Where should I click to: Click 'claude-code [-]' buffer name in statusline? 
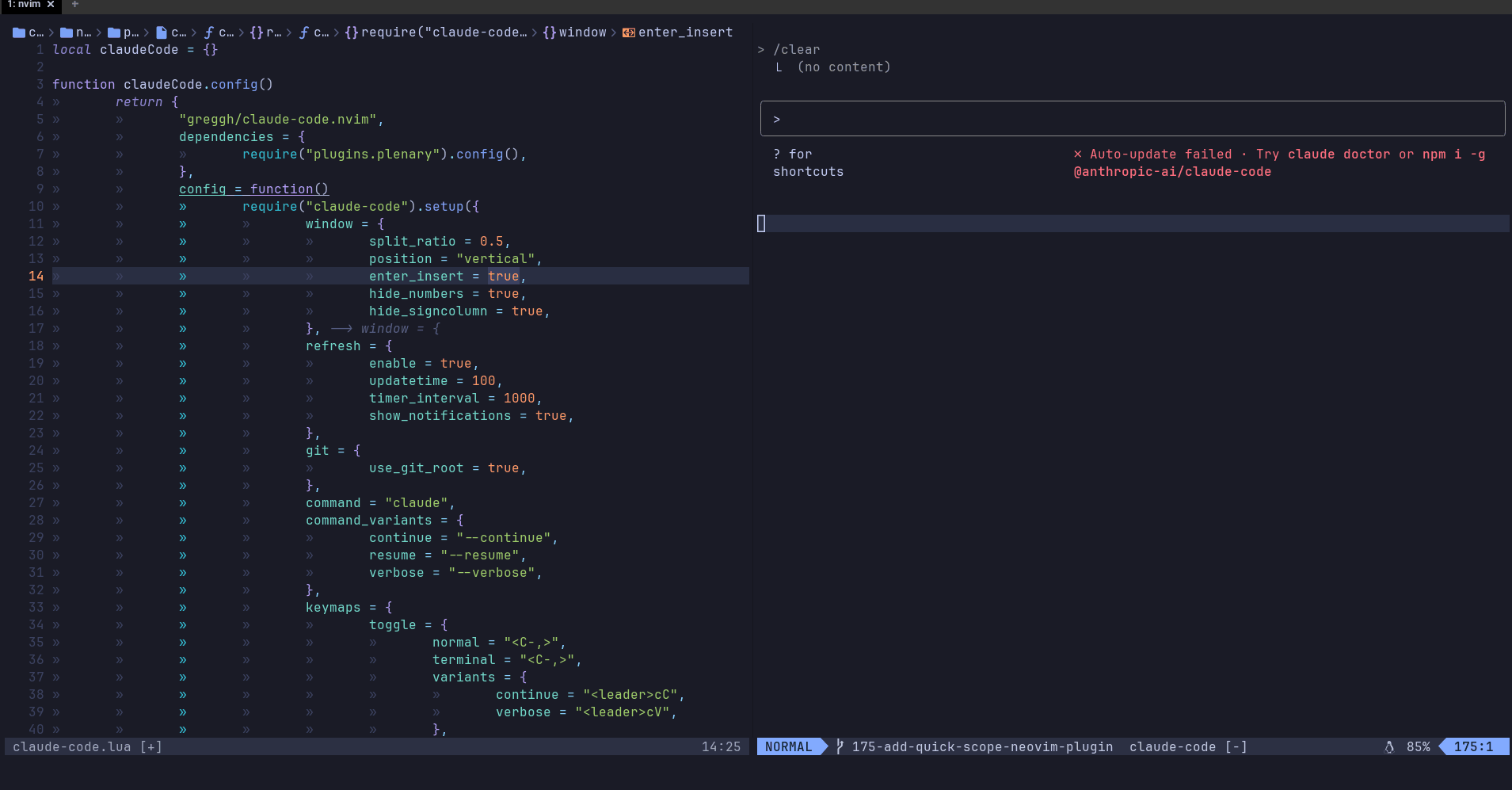pyautogui.click(x=1189, y=746)
